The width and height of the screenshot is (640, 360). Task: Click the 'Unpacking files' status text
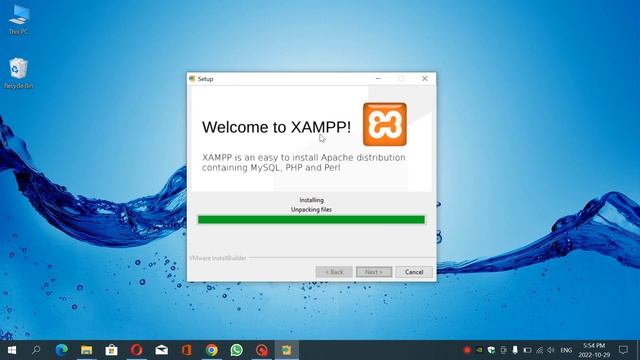pos(311,209)
